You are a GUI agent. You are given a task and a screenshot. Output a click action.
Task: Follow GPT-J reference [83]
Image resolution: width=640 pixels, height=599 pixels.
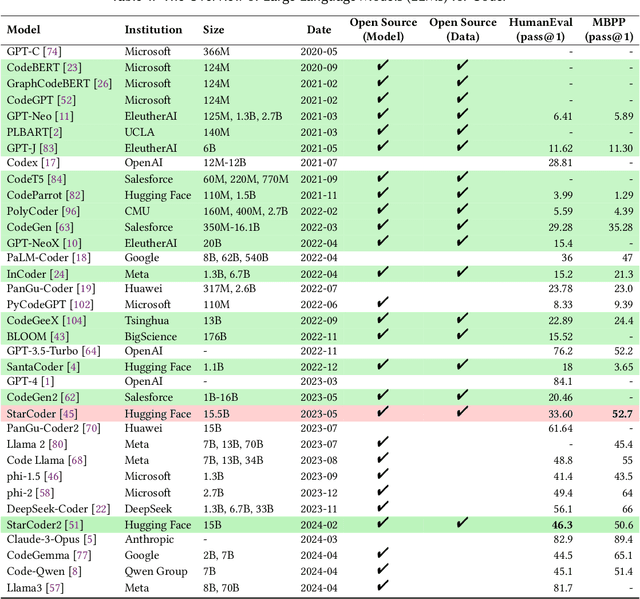[x=49, y=148]
